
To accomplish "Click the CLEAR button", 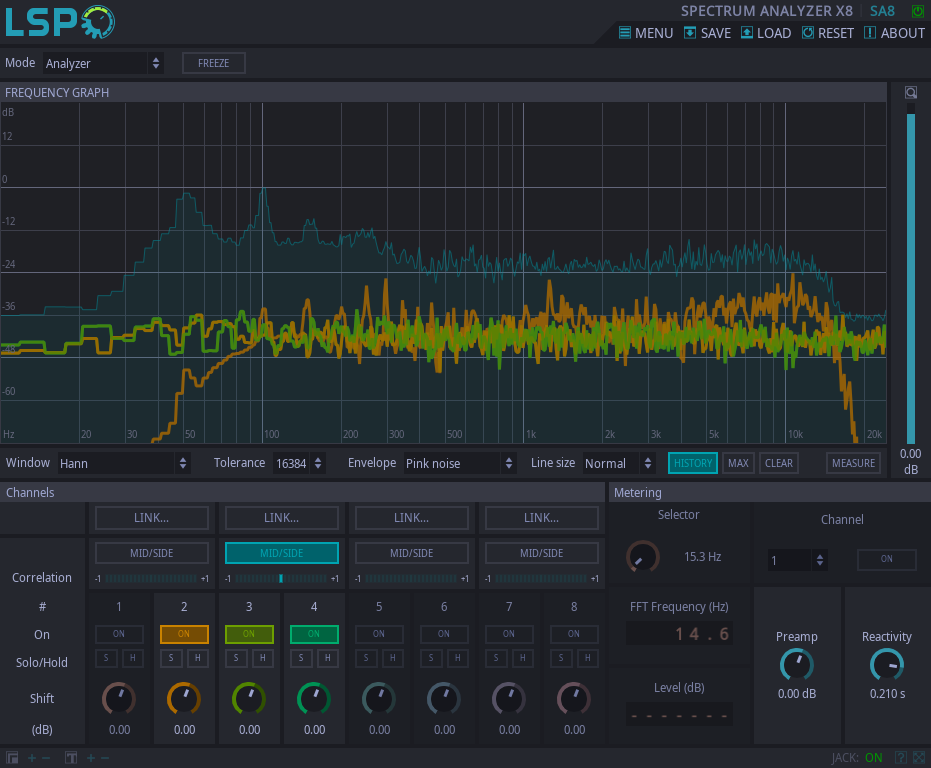I will [x=779, y=463].
